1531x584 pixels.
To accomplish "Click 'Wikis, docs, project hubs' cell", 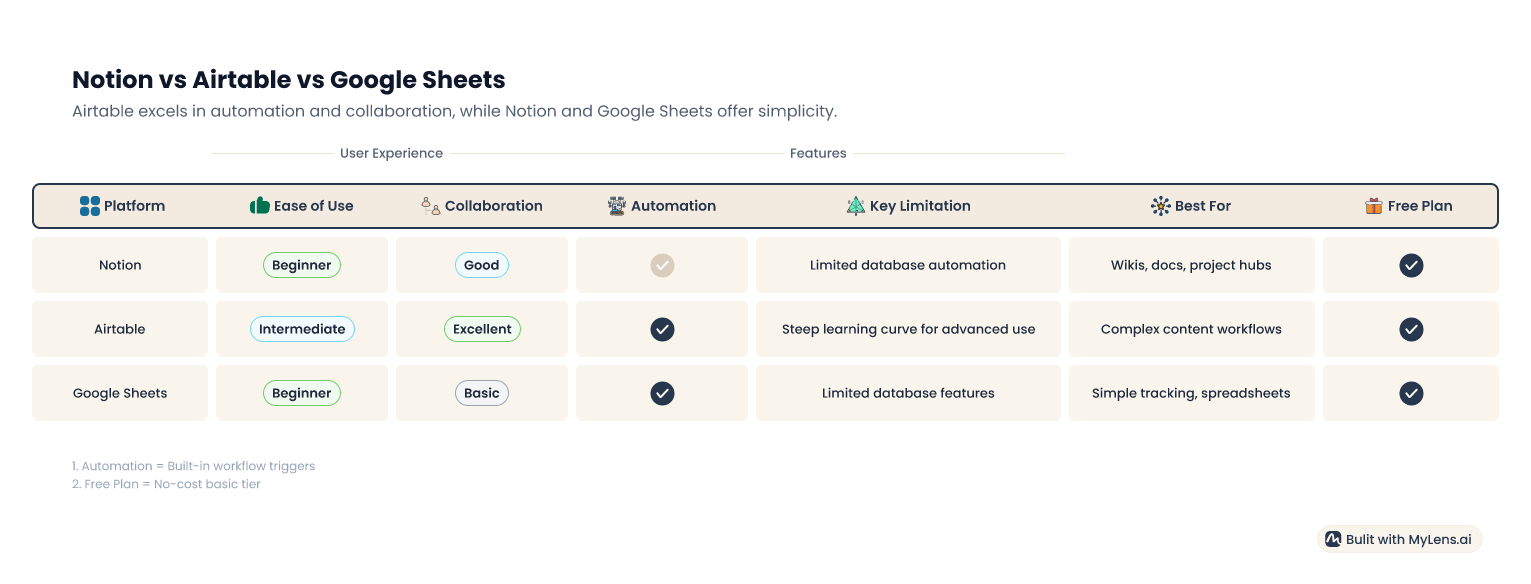I will [x=1191, y=265].
